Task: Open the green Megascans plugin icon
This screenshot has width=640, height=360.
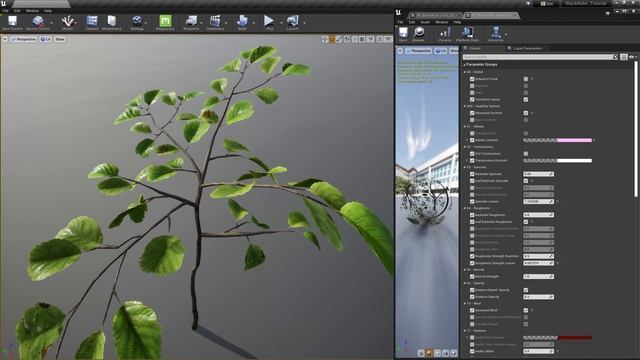Action: [165, 22]
